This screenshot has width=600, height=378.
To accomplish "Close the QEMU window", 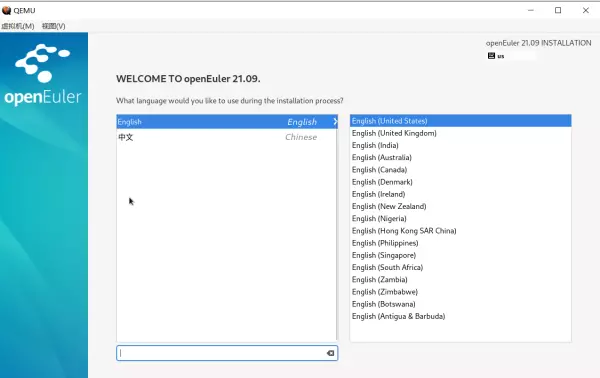I will click(x=586, y=10).
